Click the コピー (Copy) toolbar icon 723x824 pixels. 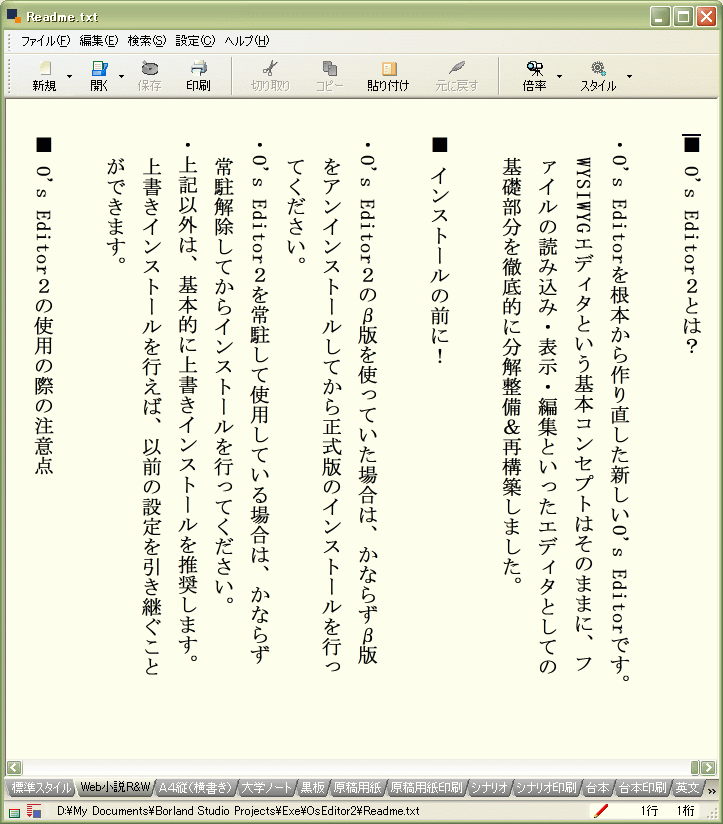pyautogui.click(x=329, y=68)
